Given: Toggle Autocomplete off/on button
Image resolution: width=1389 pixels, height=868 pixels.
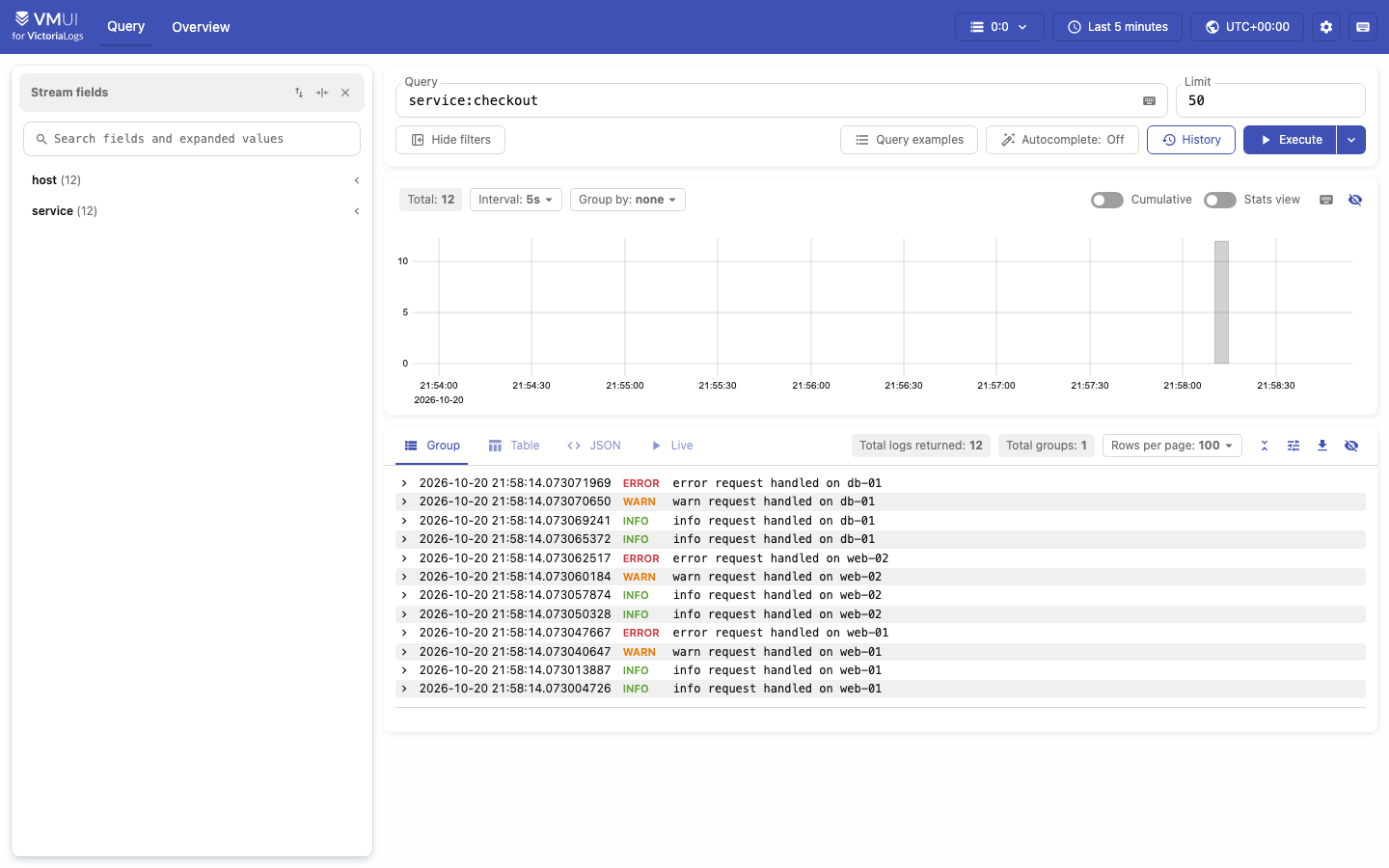Looking at the screenshot, I should pos(1062,140).
